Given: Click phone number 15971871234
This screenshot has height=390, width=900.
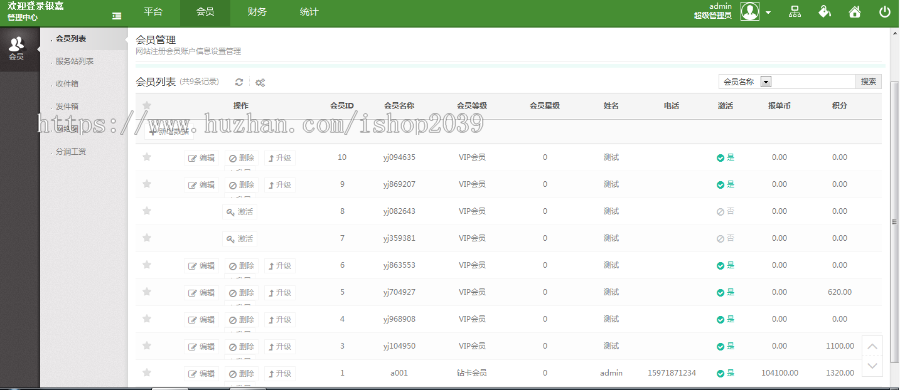Looking at the screenshot, I should [672, 373].
